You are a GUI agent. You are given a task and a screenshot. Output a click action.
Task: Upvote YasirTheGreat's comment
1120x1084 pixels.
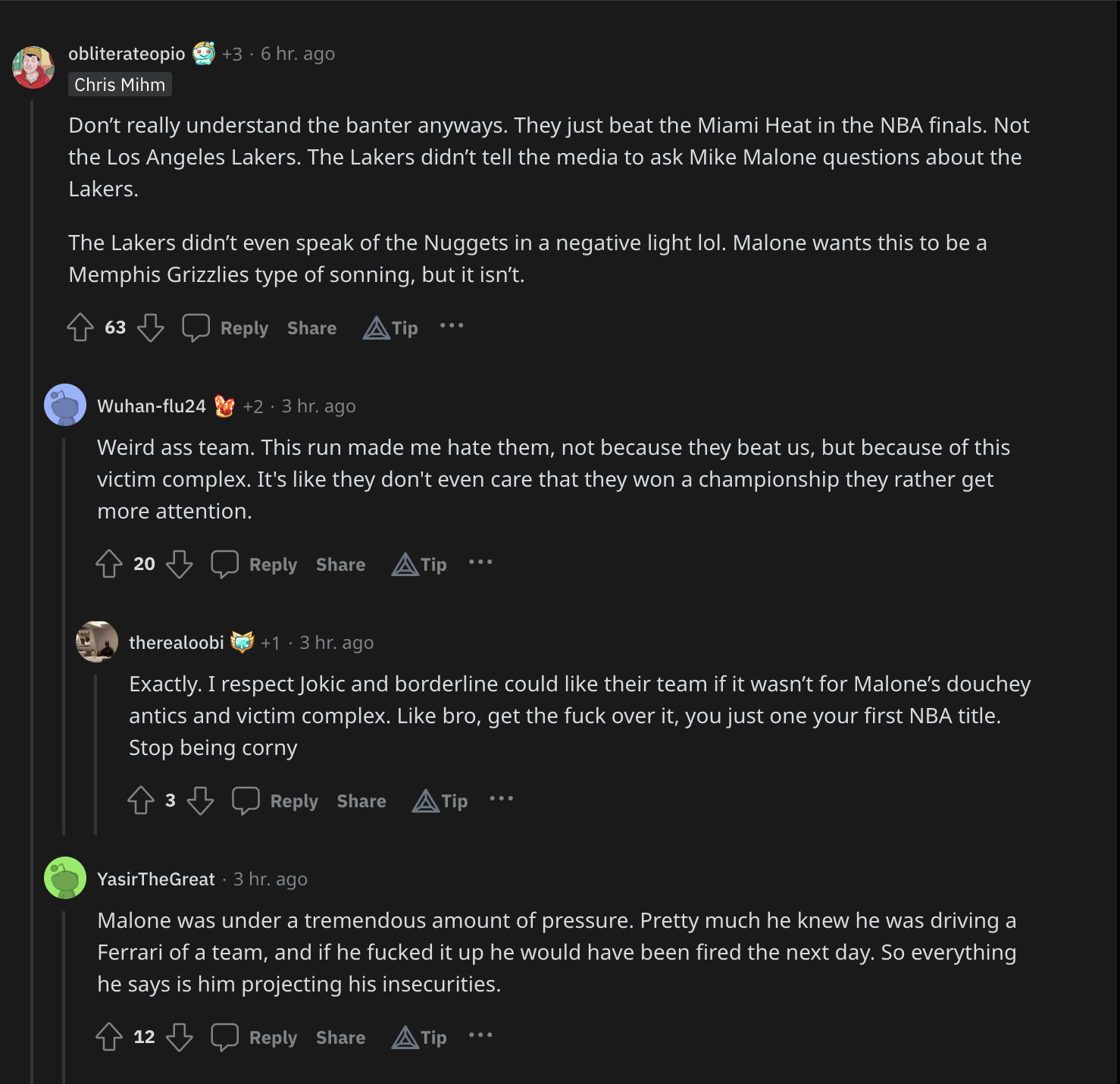click(x=109, y=1037)
